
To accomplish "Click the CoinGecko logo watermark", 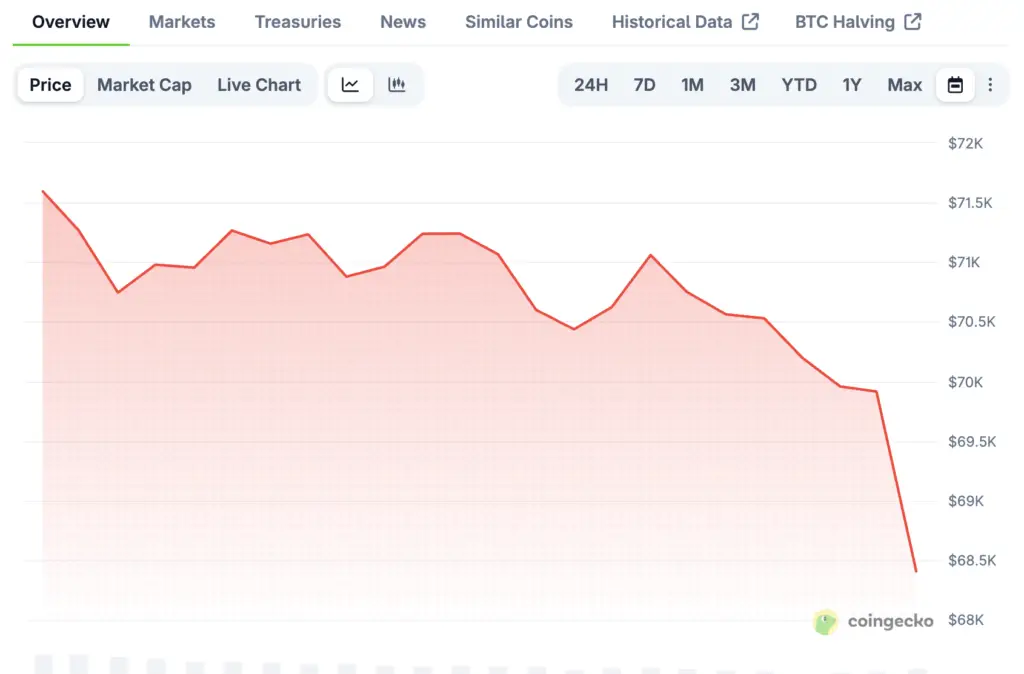I will coord(874,622).
